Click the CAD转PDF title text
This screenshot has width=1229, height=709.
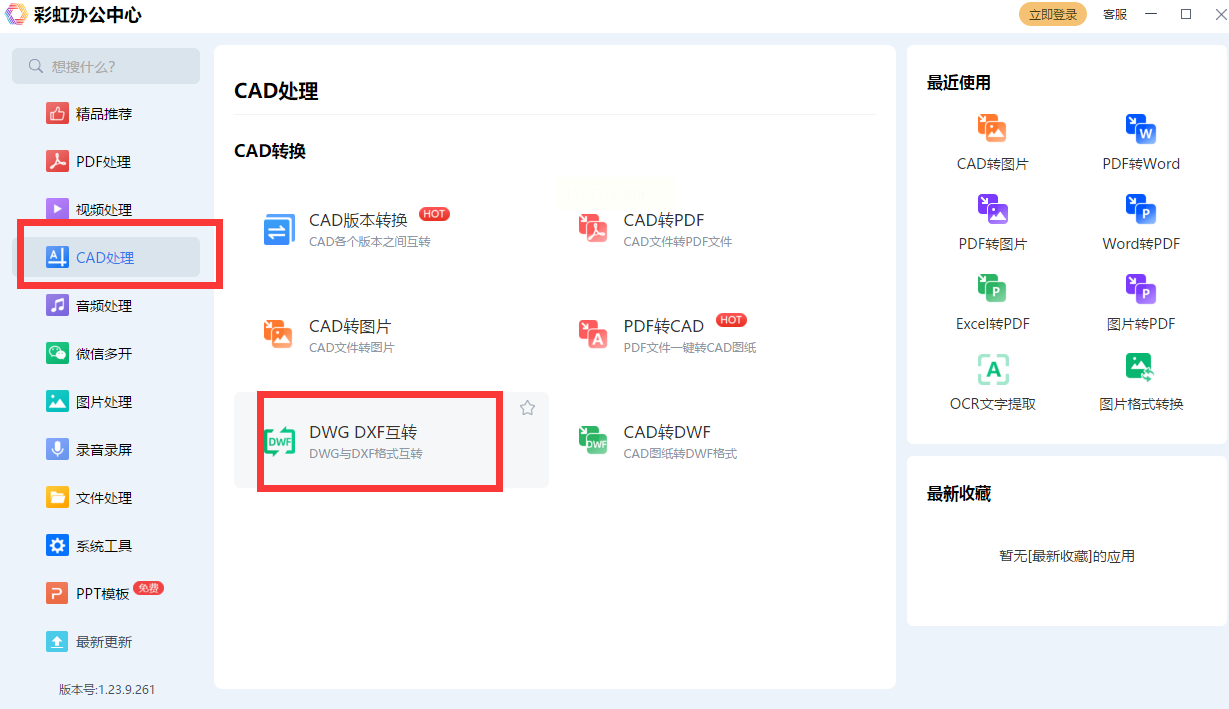pyautogui.click(x=664, y=220)
